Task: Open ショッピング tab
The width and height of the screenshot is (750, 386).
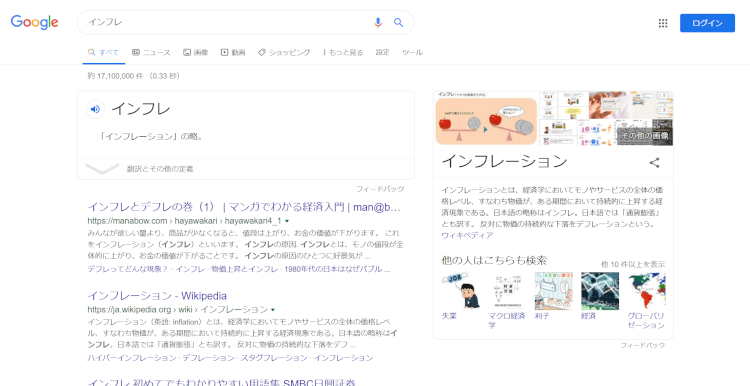Action: click(284, 53)
